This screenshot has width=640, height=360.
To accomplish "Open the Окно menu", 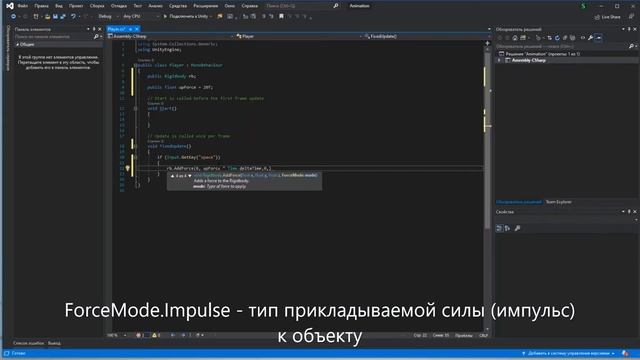I will [229, 6].
